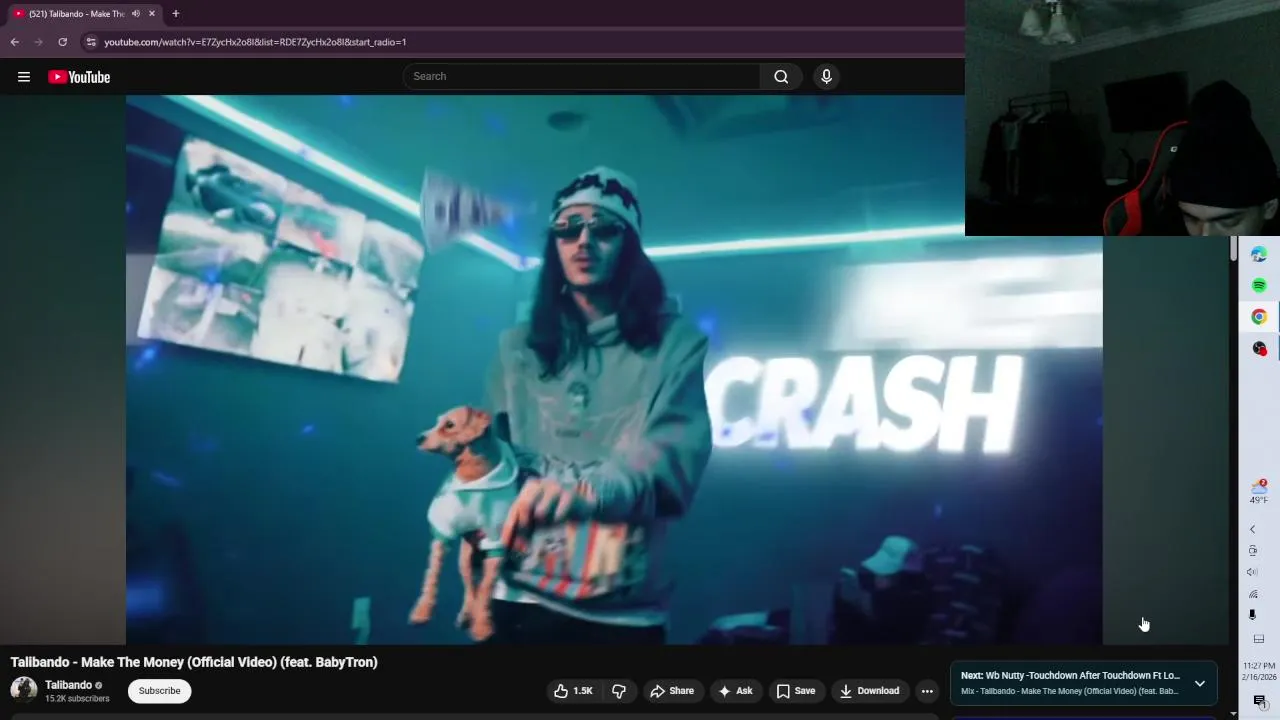The width and height of the screenshot is (1280, 720).
Task: Open Talibando channel avatar
Action: click(24, 690)
